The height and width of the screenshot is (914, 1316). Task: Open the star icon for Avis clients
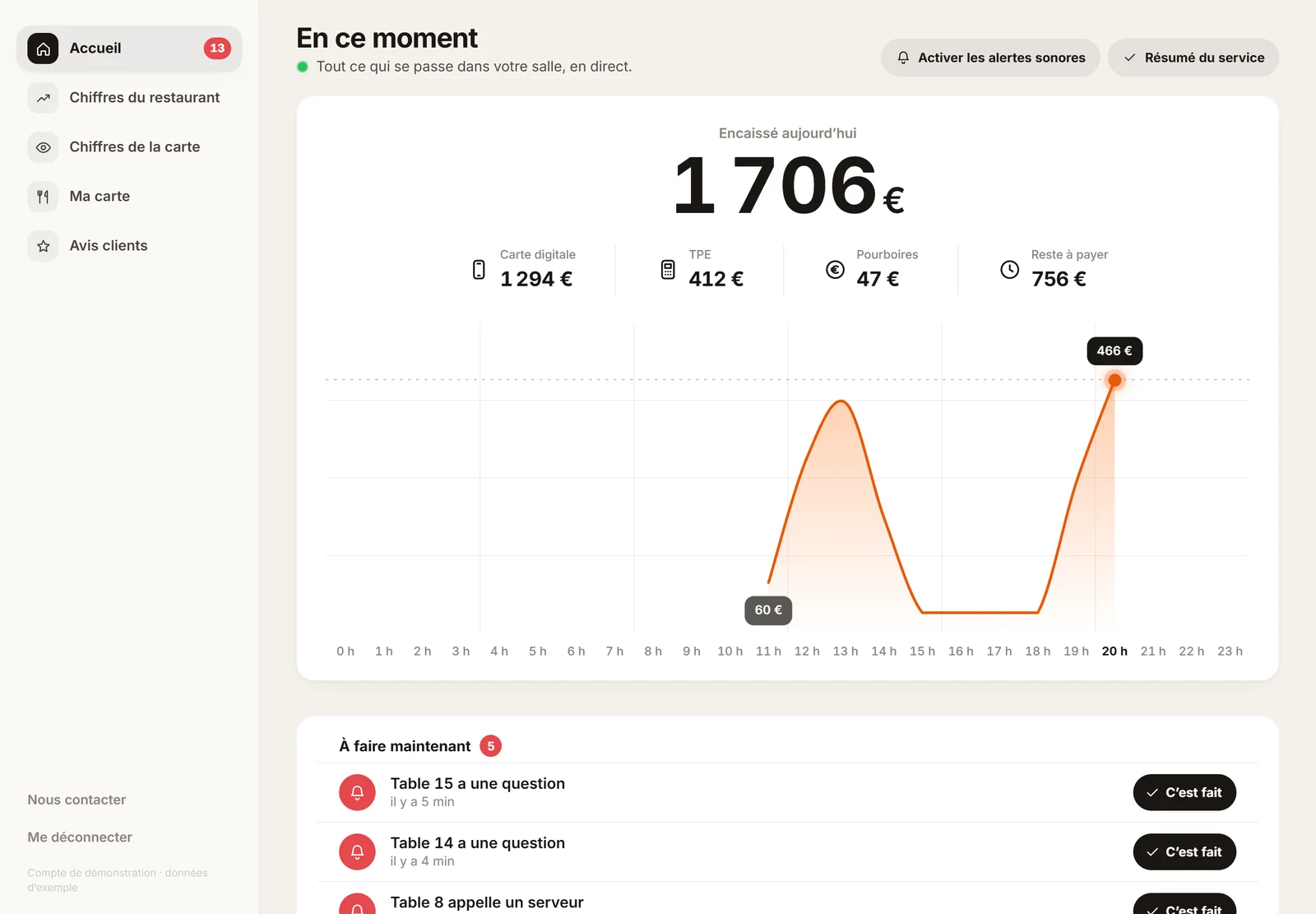(43, 246)
